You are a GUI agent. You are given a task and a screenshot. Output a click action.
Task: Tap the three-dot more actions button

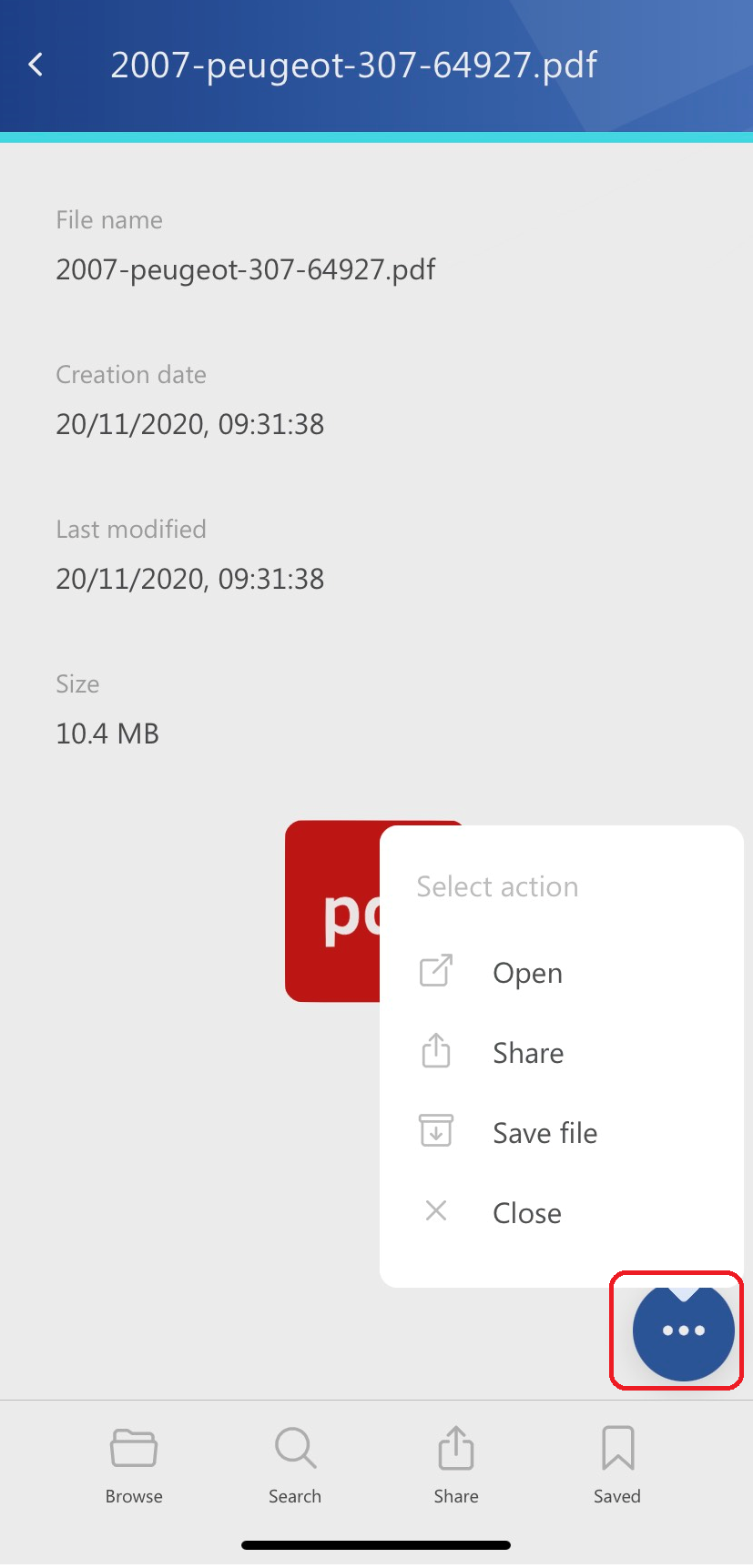pos(683,1330)
